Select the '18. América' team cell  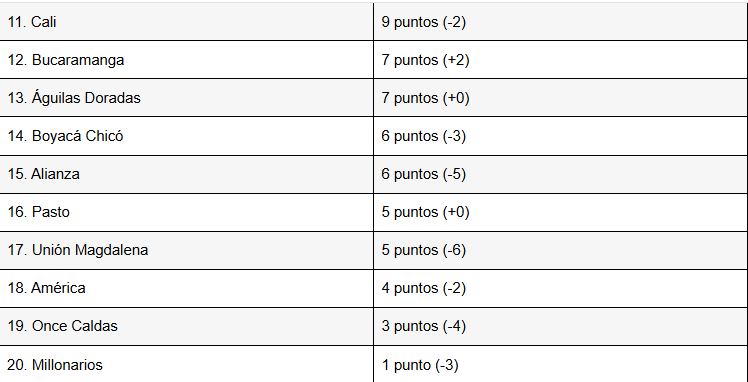pos(187,289)
